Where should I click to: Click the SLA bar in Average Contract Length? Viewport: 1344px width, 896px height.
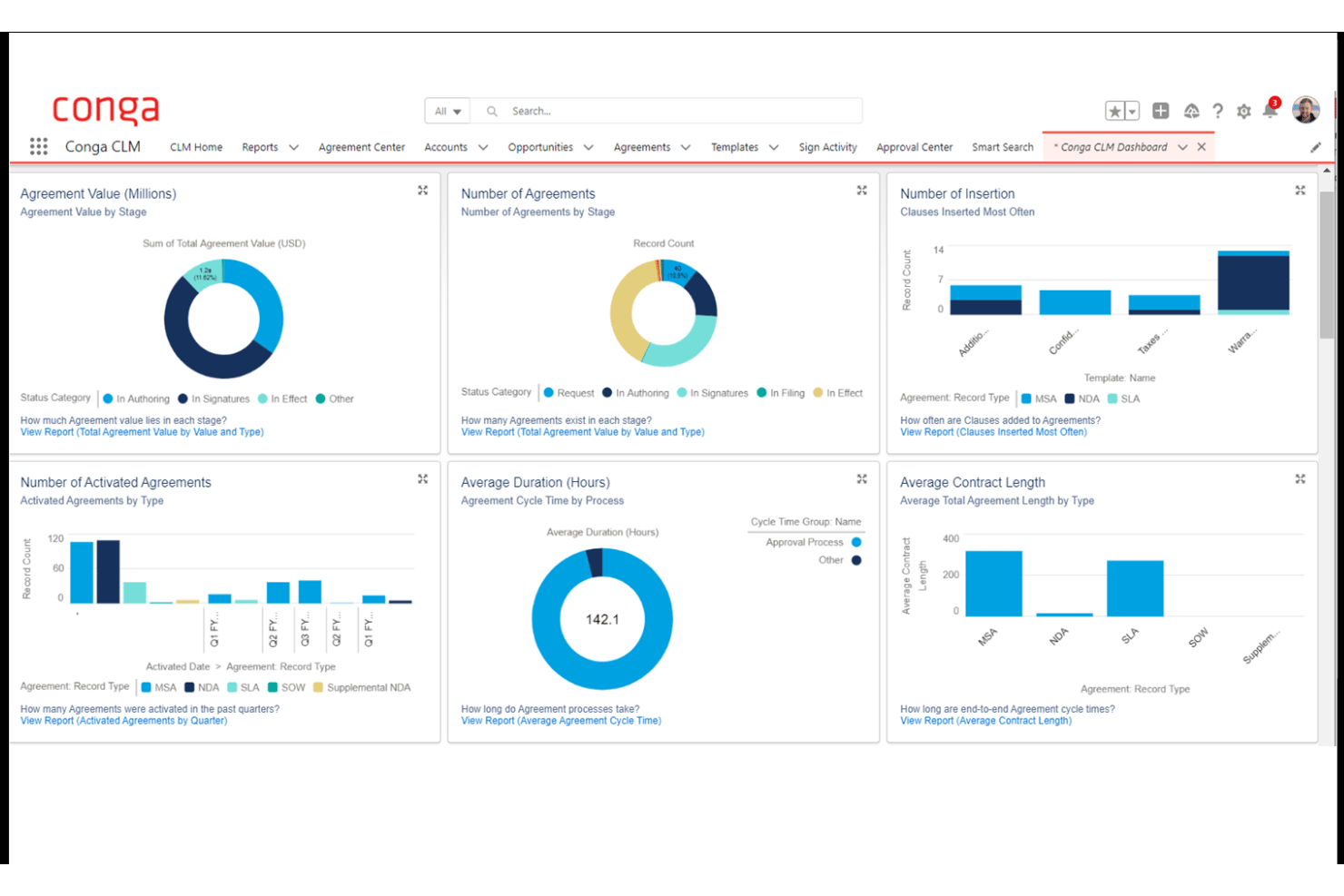pyautogui.click(x=1135, y=588)
